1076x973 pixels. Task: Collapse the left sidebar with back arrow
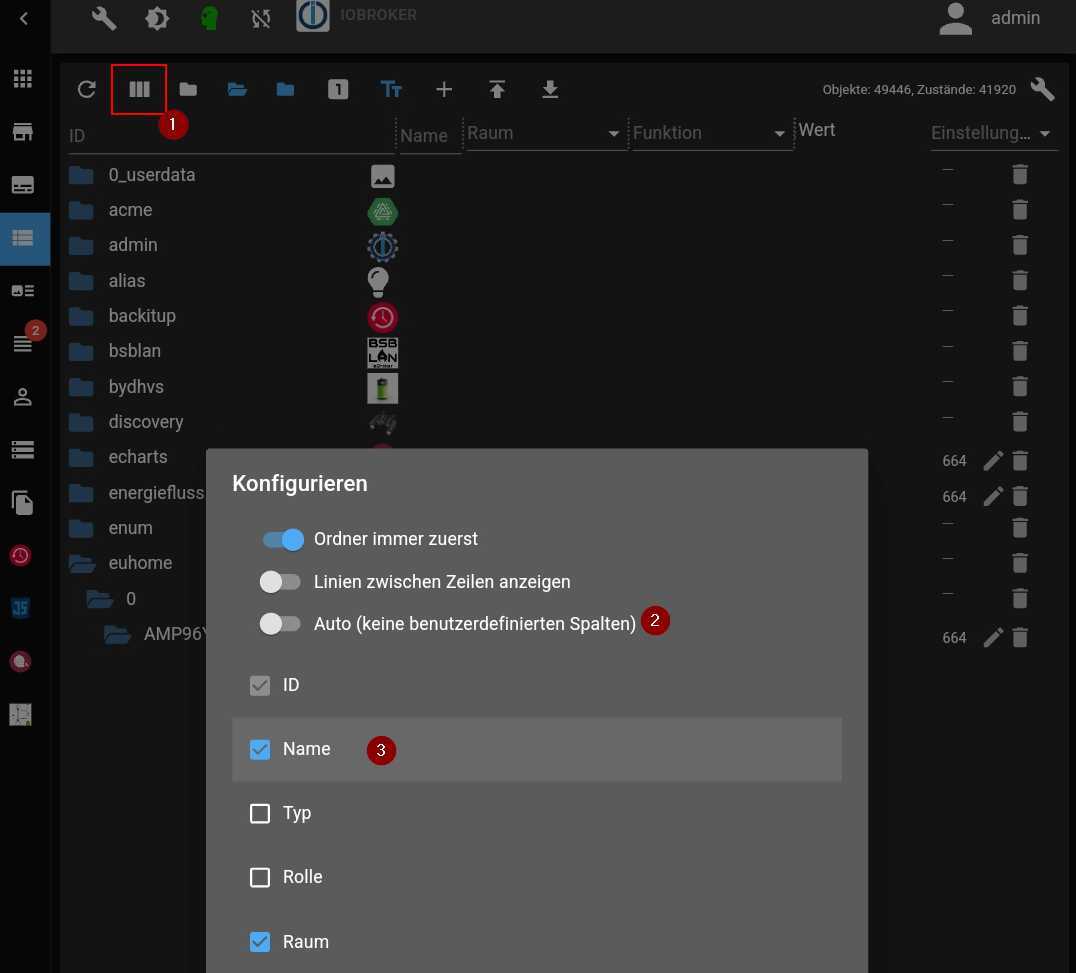(x=24, y=19)
